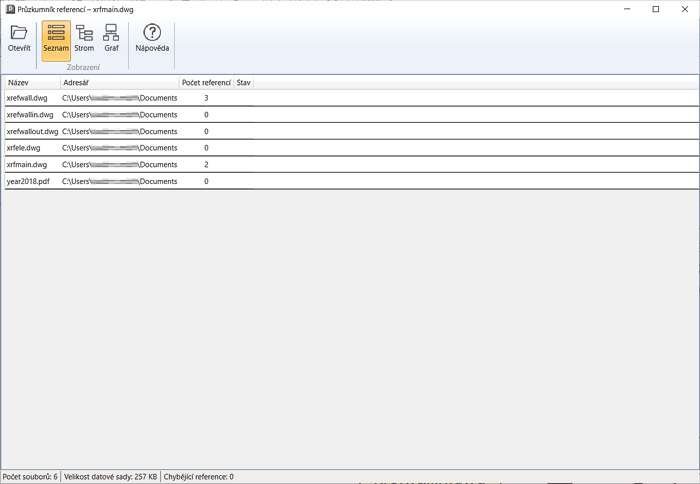Sort by Počet referencí column header

point(206,82)
